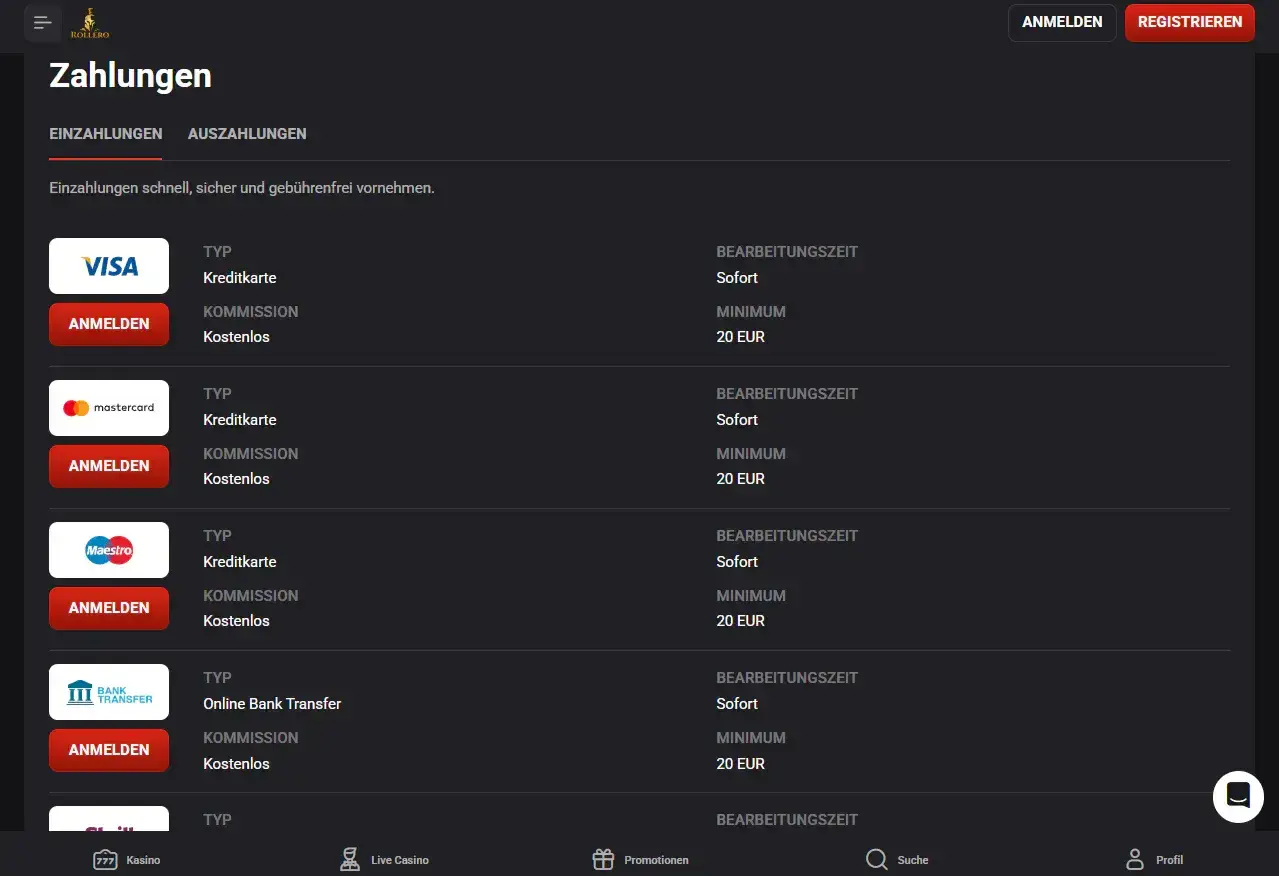Screen dimensions: 1279x876
Task: Open the live chat bubble
Action: click(1238, 796)
